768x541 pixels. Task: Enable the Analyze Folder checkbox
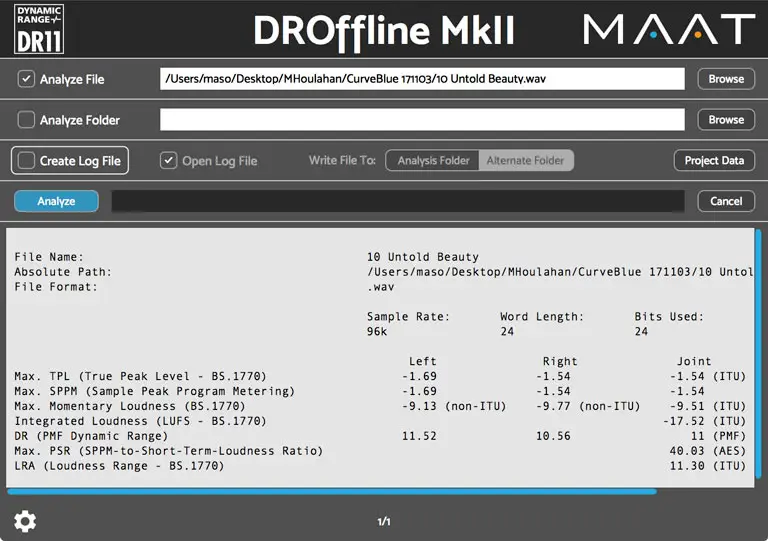(x=26, y=119)
